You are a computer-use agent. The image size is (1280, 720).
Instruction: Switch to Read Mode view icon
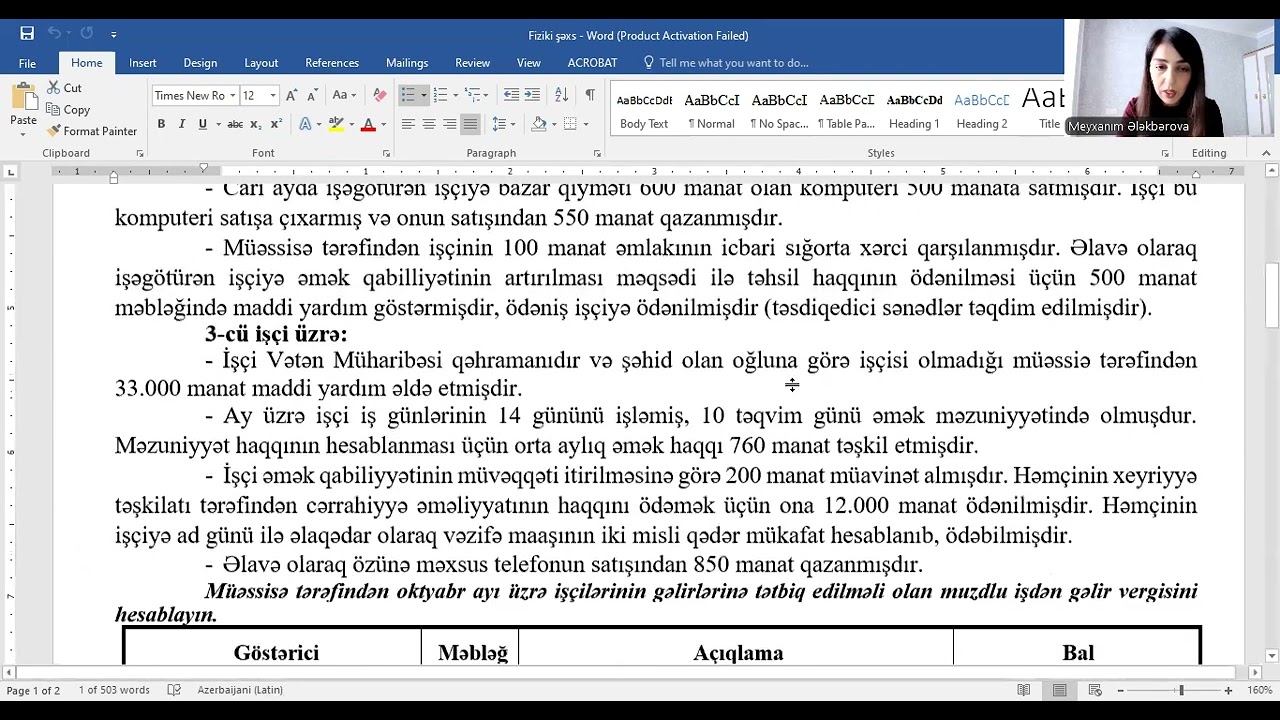click(1024, 690)
